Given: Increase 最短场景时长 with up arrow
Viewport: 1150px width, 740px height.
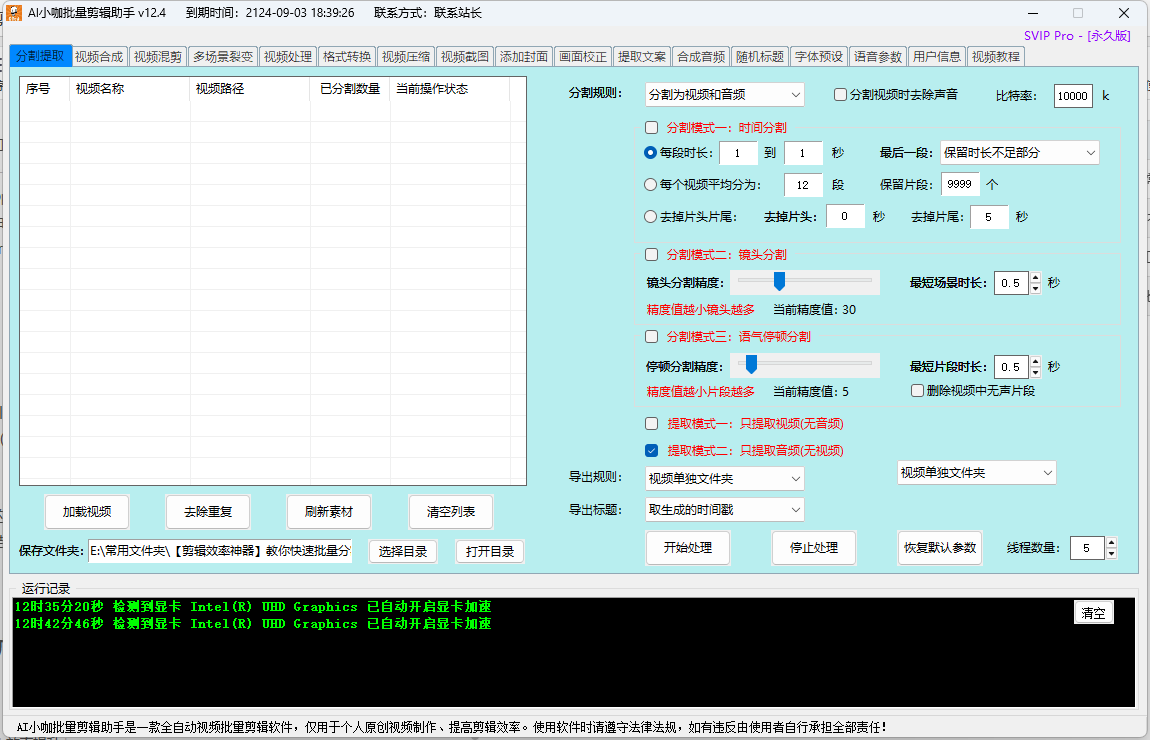Looking at the screenshot, I should [x=1035, y=277].
